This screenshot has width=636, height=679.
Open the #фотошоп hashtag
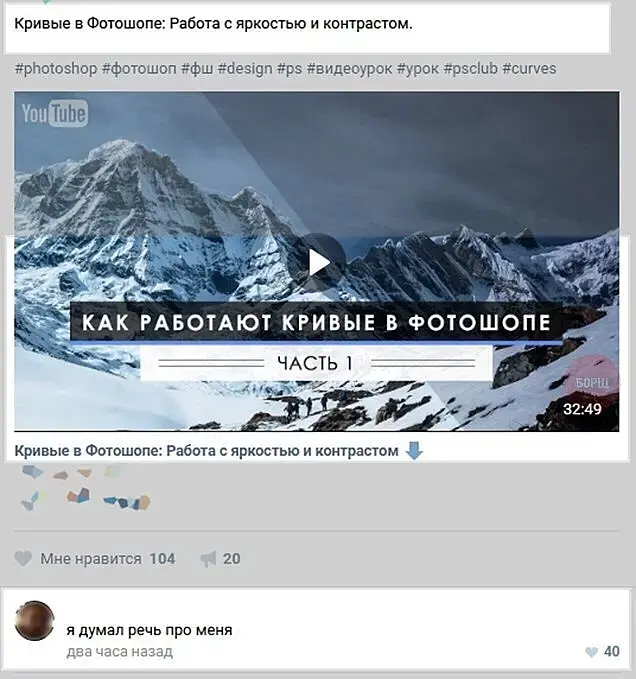coord(139,68)
